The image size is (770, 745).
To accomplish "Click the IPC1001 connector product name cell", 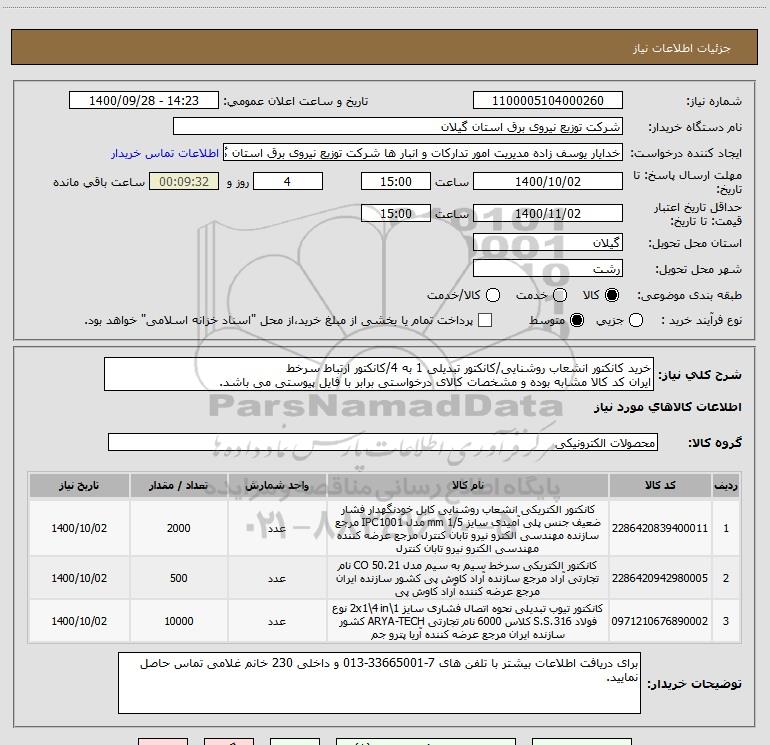I will (468, 528).
